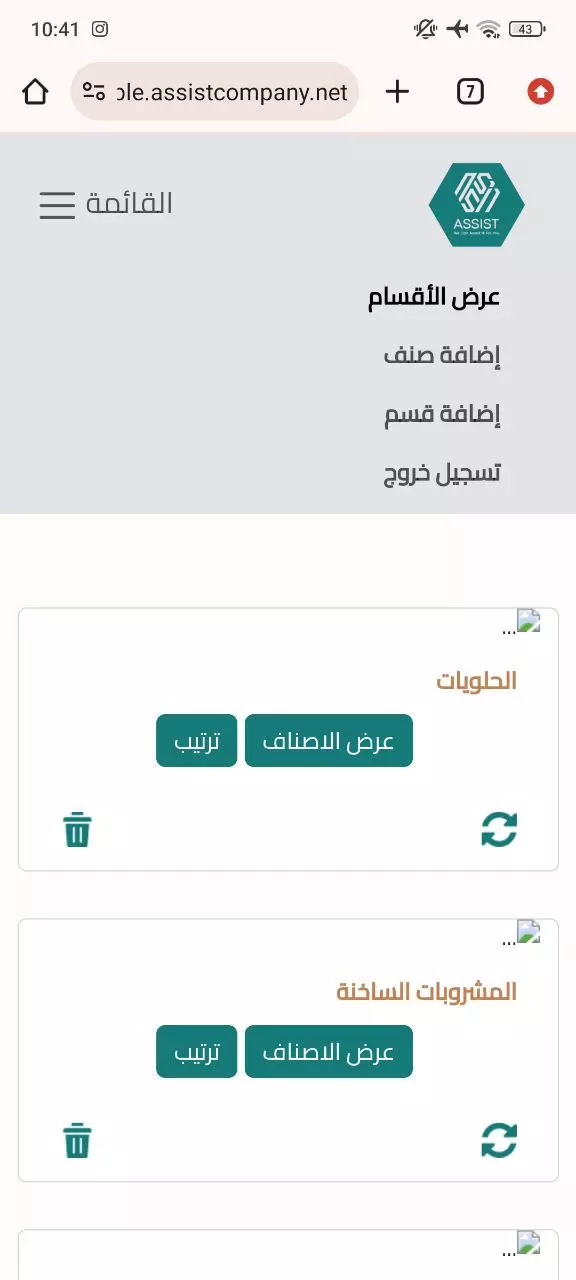Image resolution: width=576 pixels, height=1280 pixels.
Task: Delete the الحلويات category using trash icon
Action: [78, 829]
